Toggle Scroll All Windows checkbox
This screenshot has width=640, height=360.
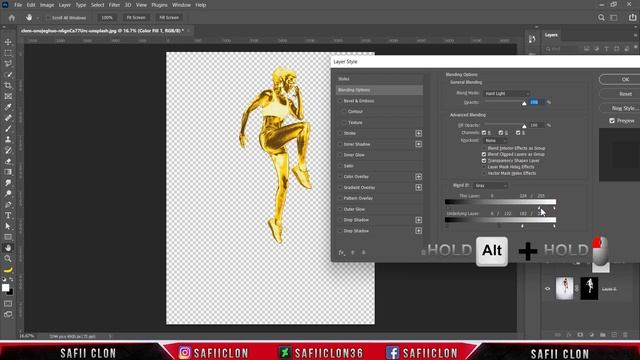coord(48,18)
